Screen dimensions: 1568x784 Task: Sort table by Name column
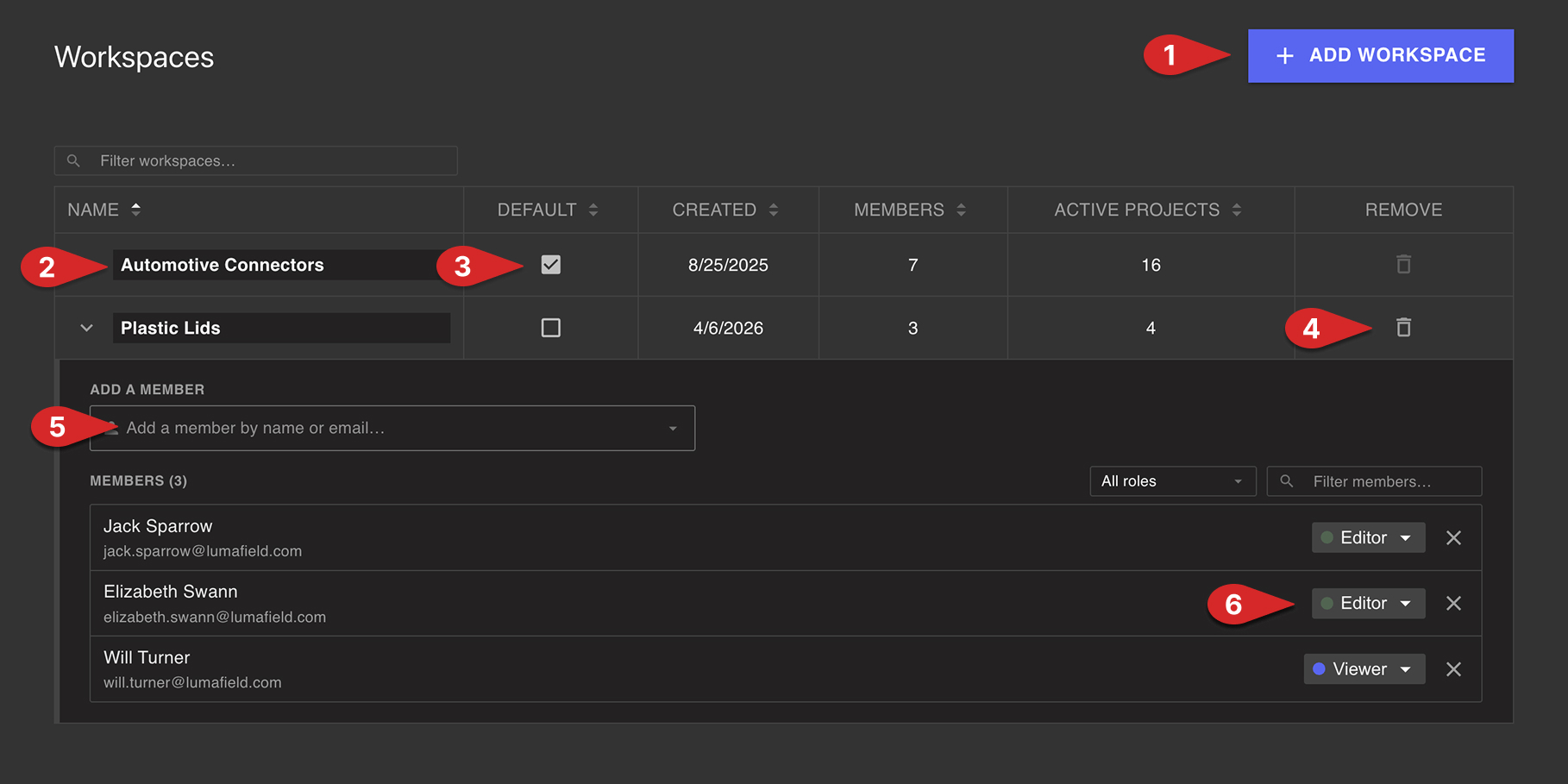pyautogui.click(x=103, y=210)
